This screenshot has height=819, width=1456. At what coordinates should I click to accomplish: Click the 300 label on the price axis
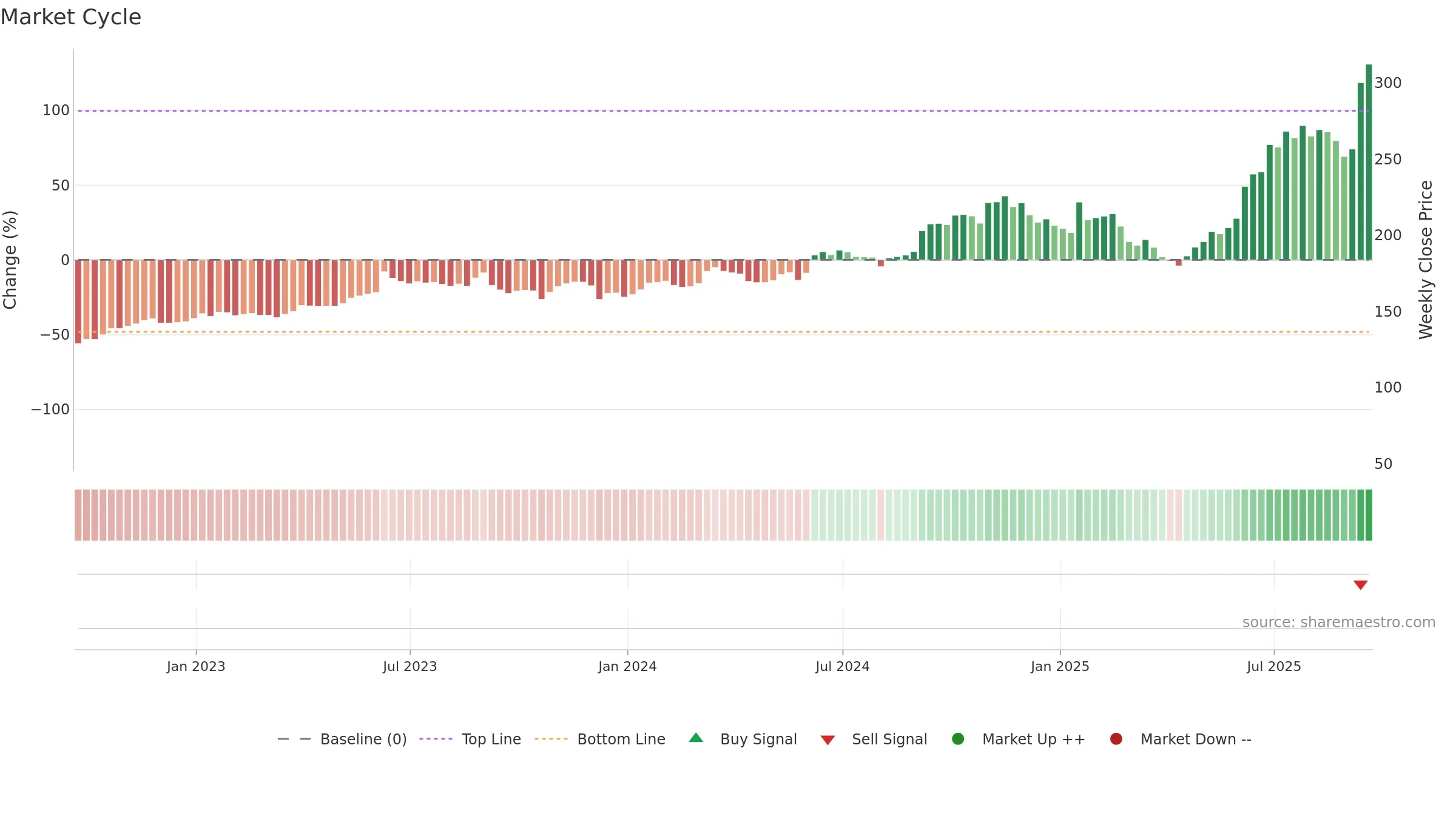[1388, 83]
